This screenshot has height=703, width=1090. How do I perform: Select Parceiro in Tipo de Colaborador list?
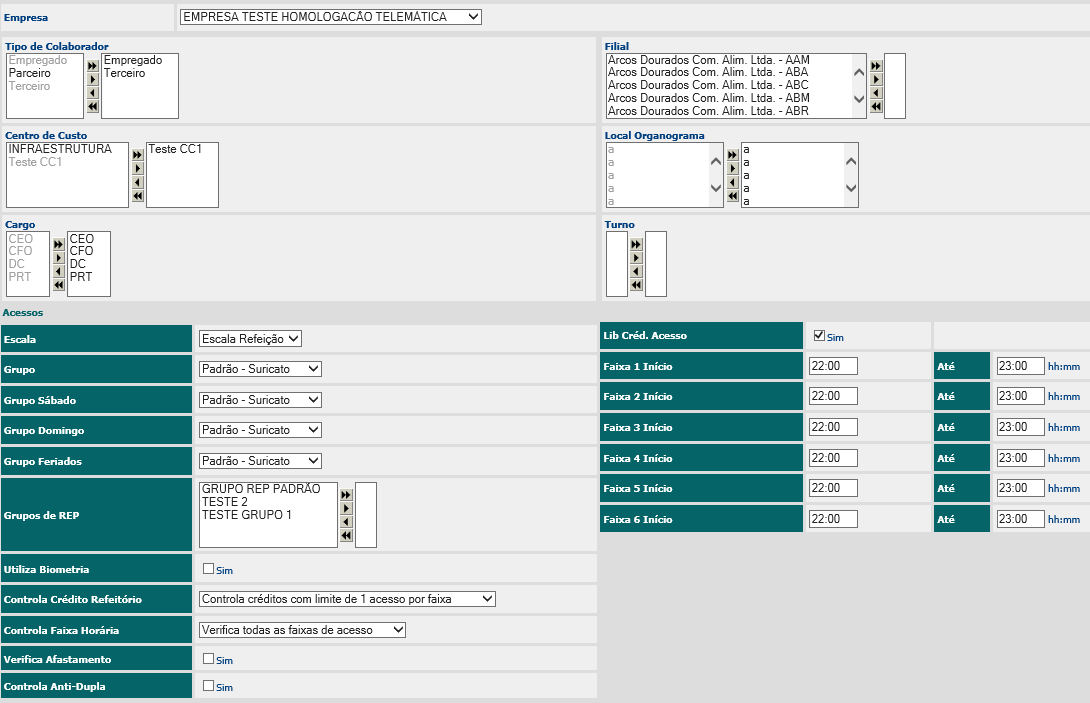pyautogui.click(x=30, y=73)
